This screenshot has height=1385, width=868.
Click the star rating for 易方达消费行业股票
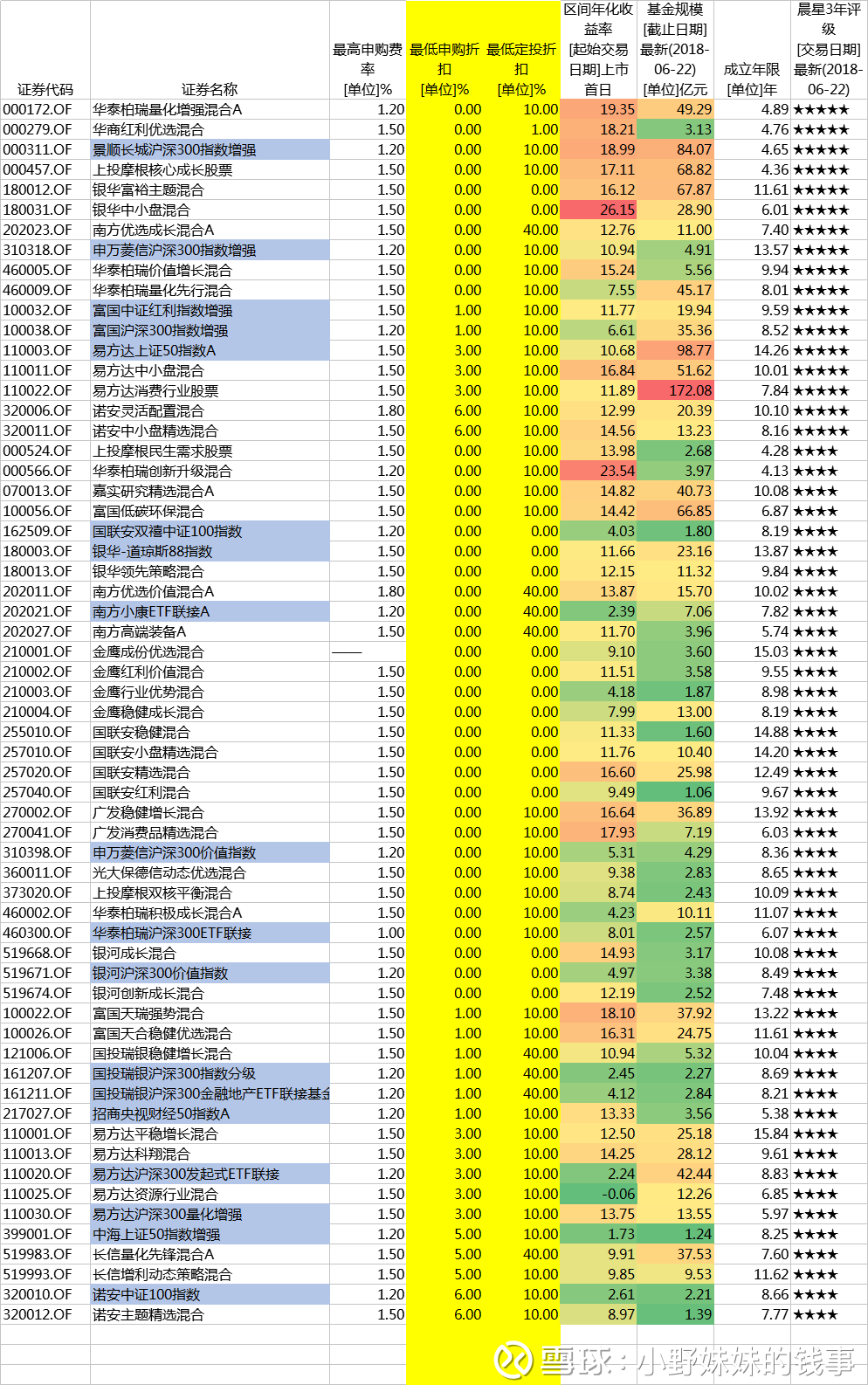[820, 391]
